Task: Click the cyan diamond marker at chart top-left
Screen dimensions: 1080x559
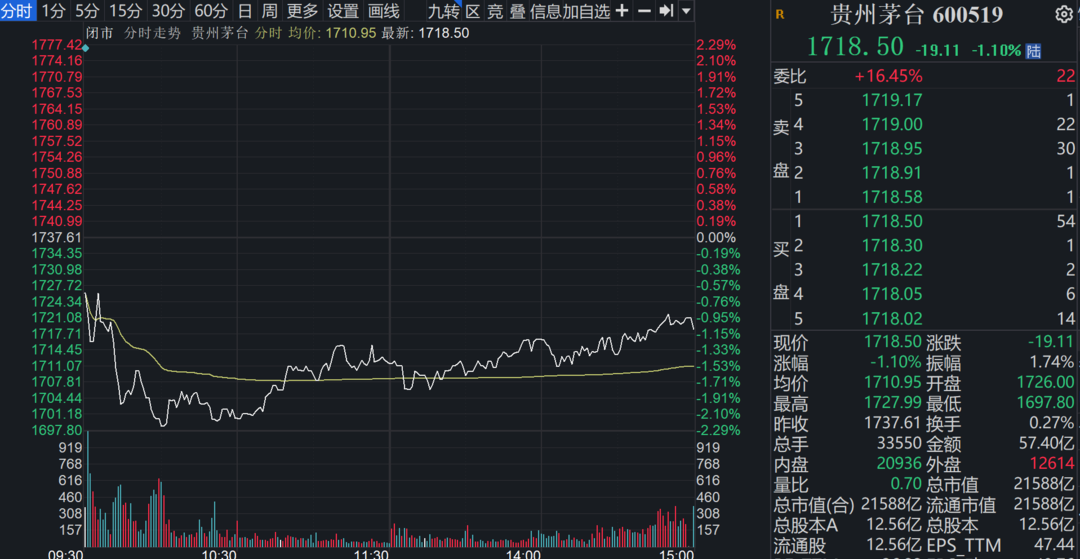Action: tap(85, 48)
